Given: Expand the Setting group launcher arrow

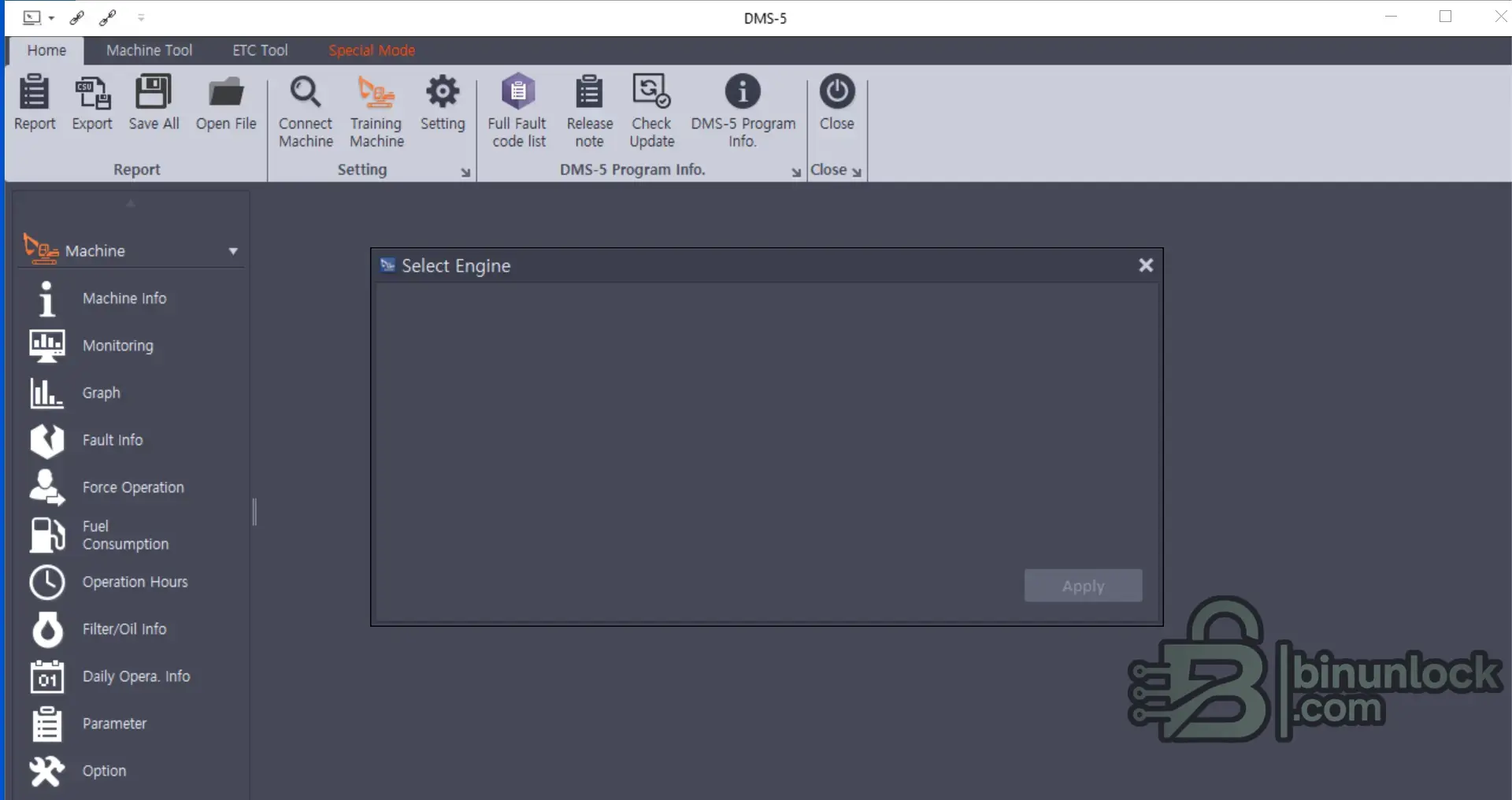Looking at the screenshot, I should point(465,172).
